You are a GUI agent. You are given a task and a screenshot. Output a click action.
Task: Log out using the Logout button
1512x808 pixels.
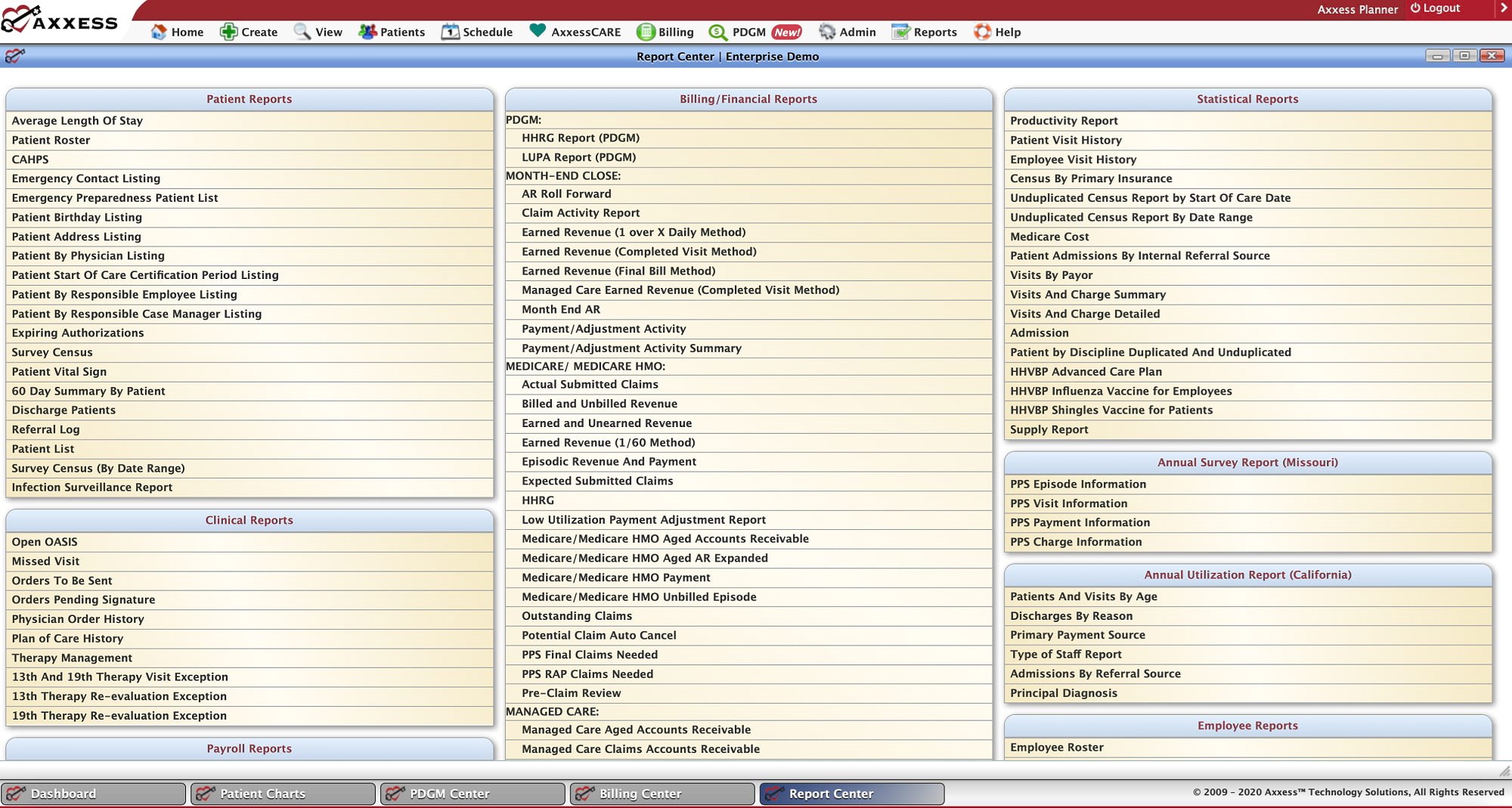pos(1435,8)
